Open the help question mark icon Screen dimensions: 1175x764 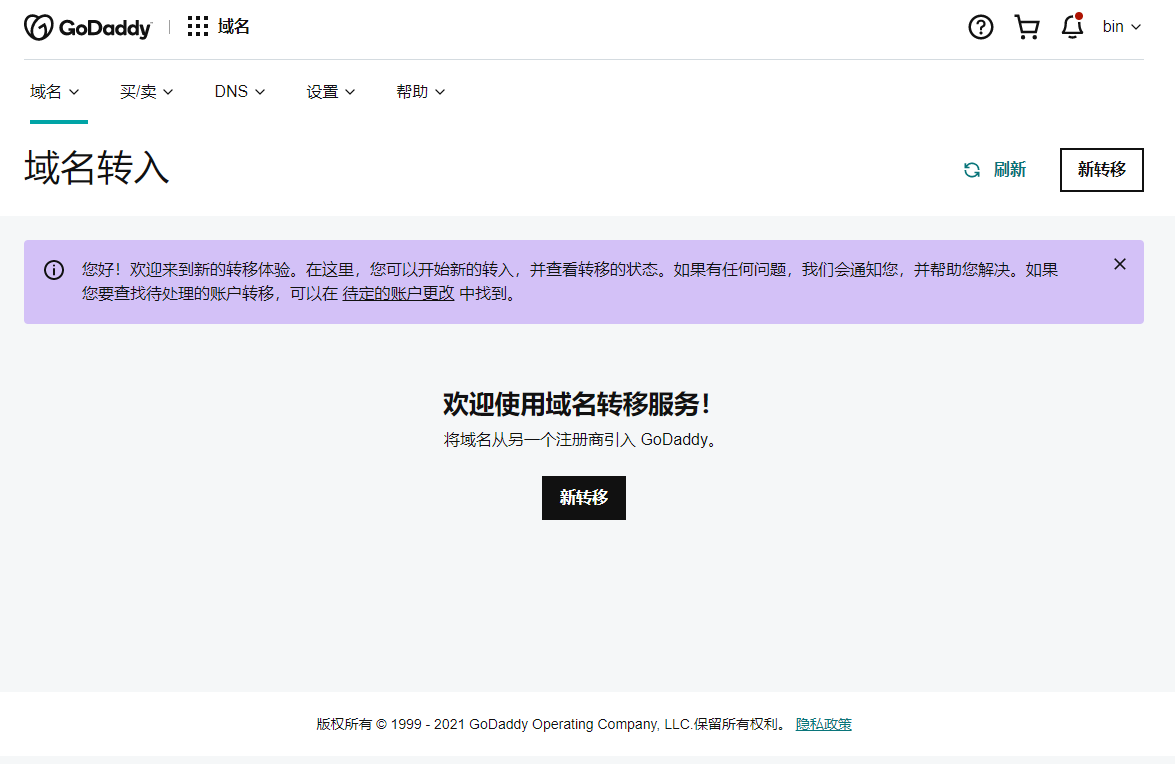(980, 27)
